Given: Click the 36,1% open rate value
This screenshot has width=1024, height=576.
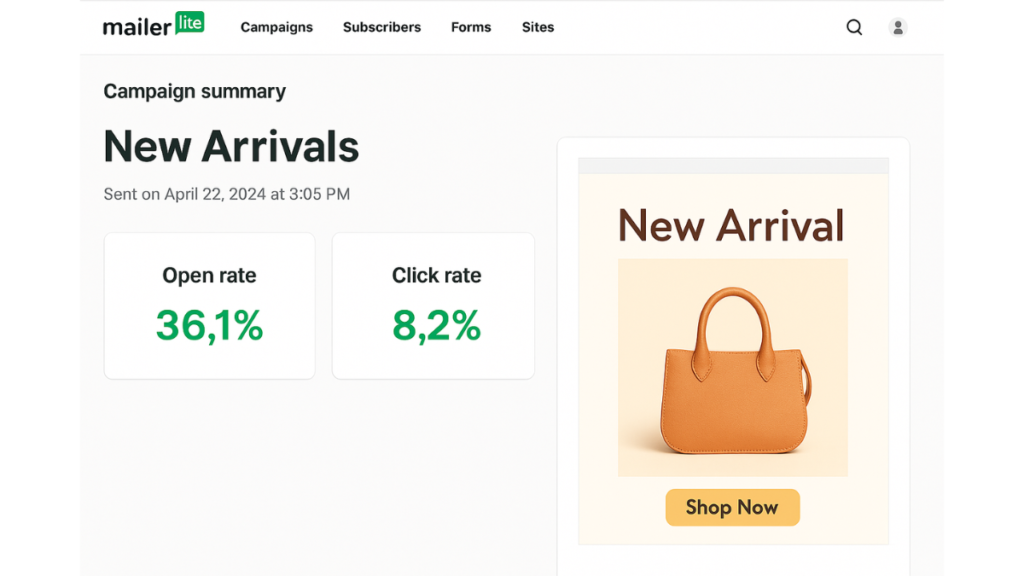Looking at the screenshot, I should [209, 325].
